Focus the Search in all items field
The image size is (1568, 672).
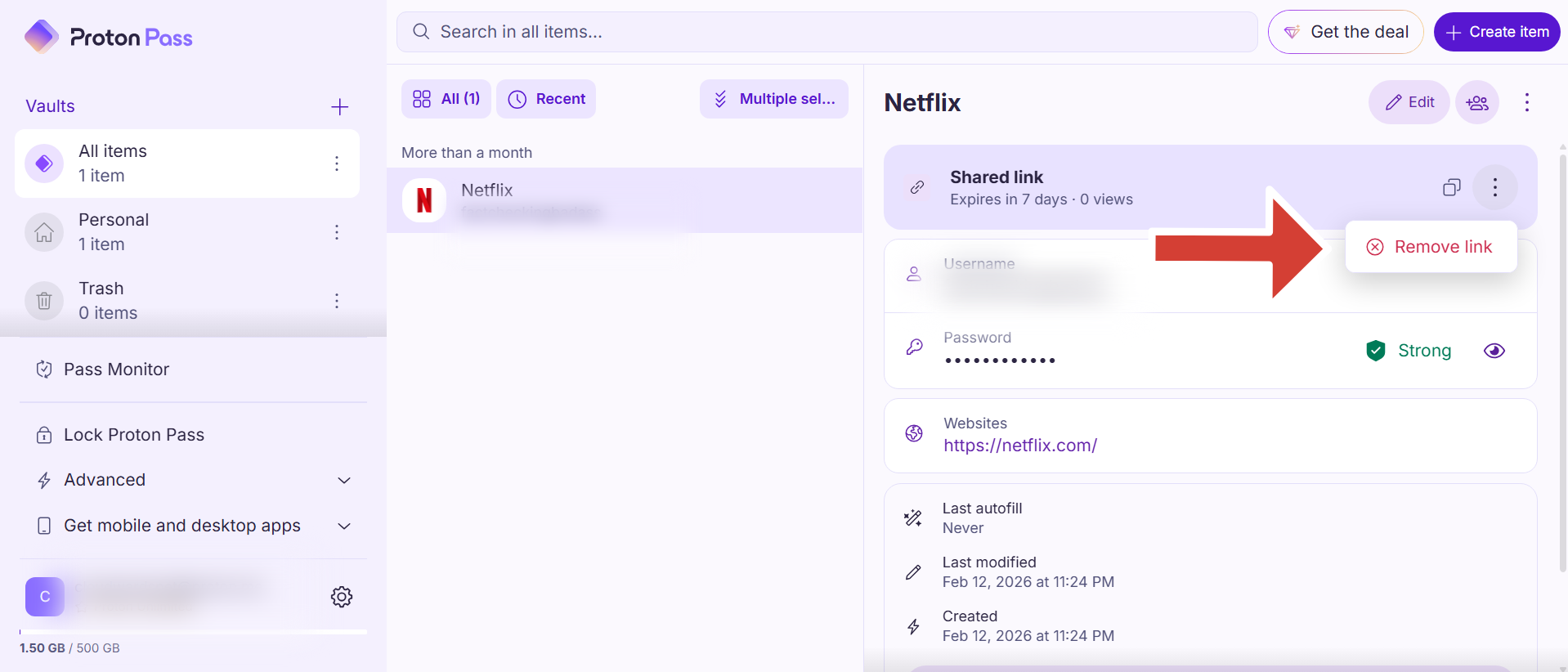(826, 32)
